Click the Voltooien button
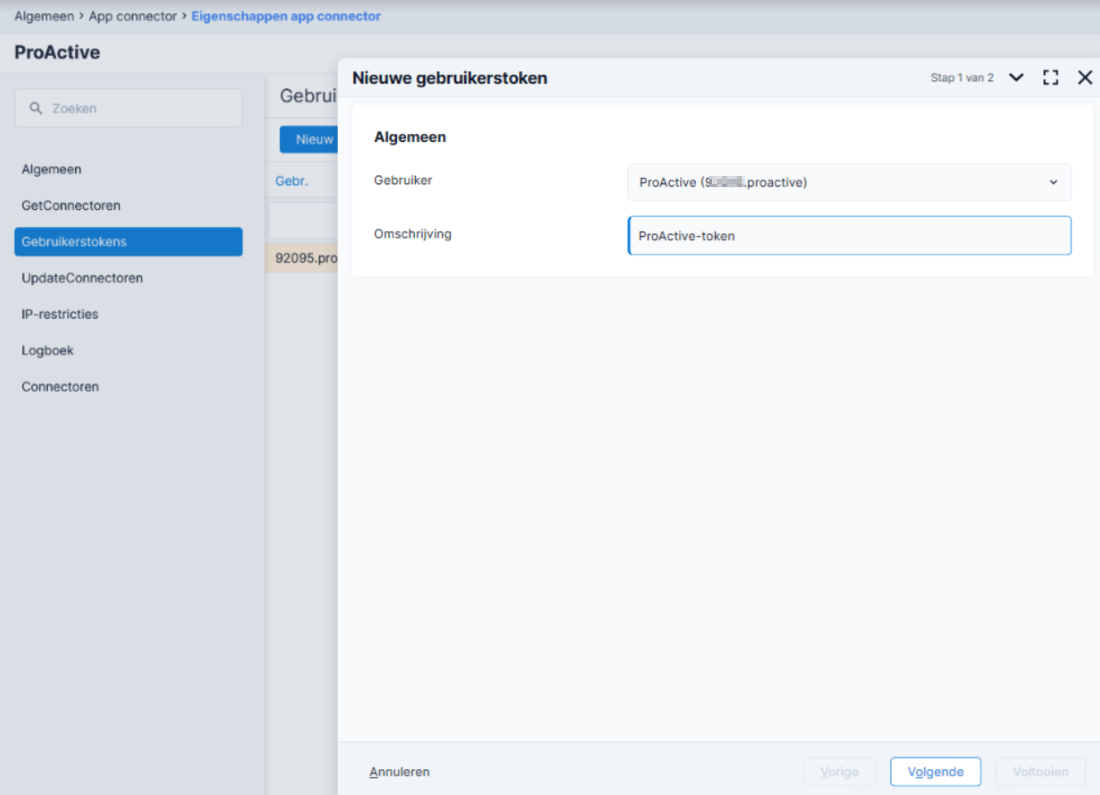Screen dimensions: 1100x795 click(x=1040, y=772)
